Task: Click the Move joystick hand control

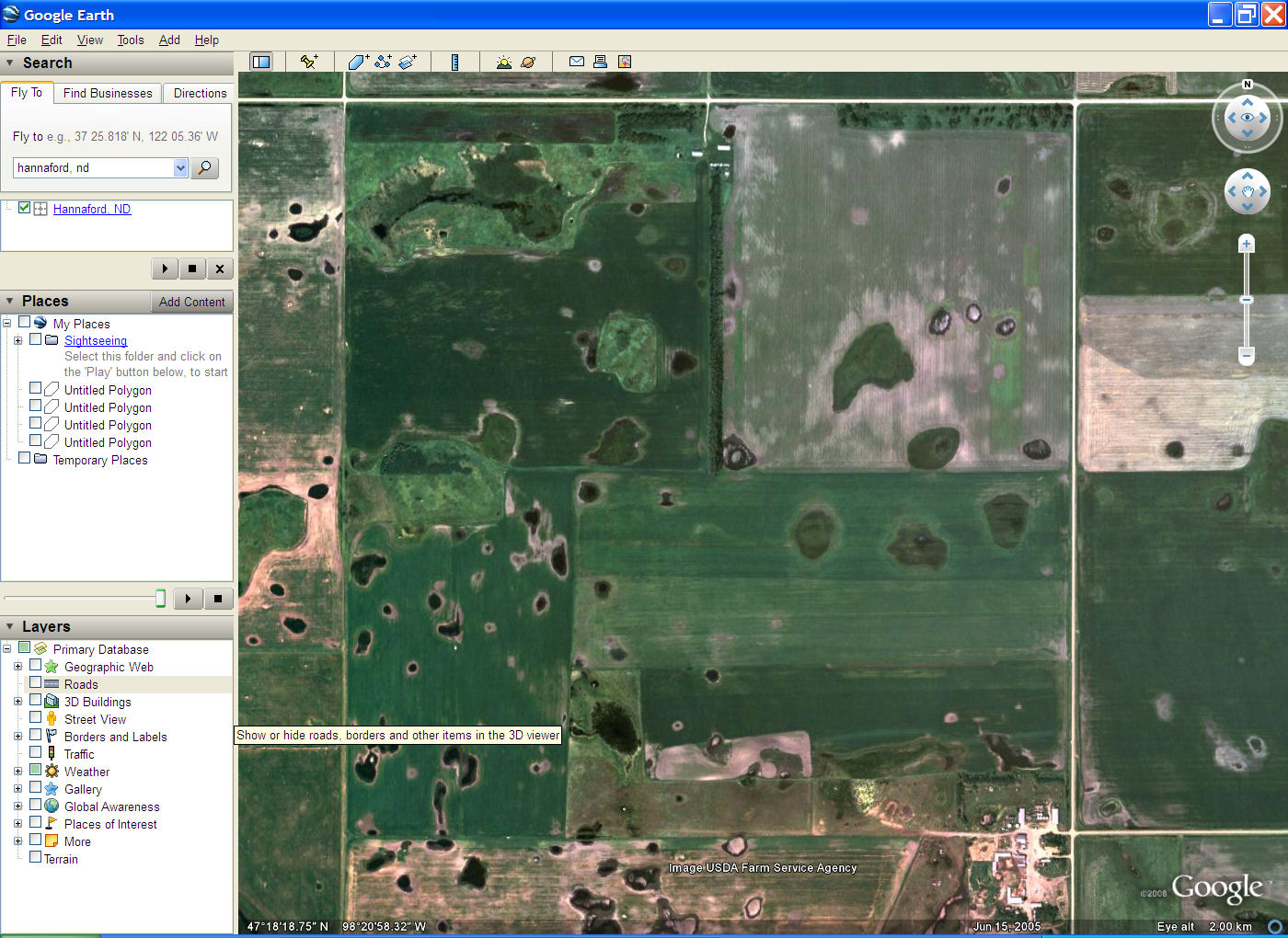Action: point(1248,191)
